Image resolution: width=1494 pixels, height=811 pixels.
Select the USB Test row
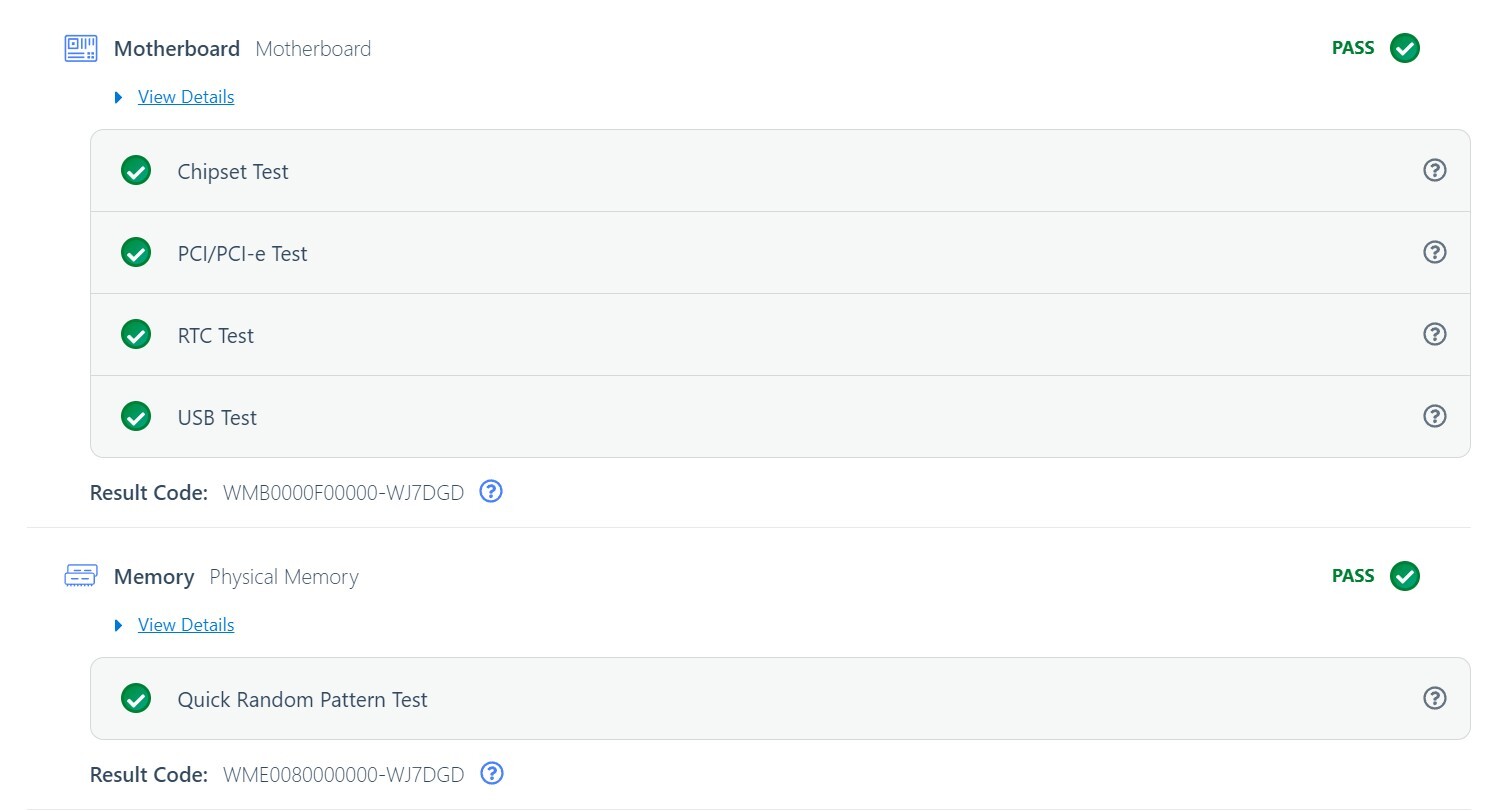point(780,417)
